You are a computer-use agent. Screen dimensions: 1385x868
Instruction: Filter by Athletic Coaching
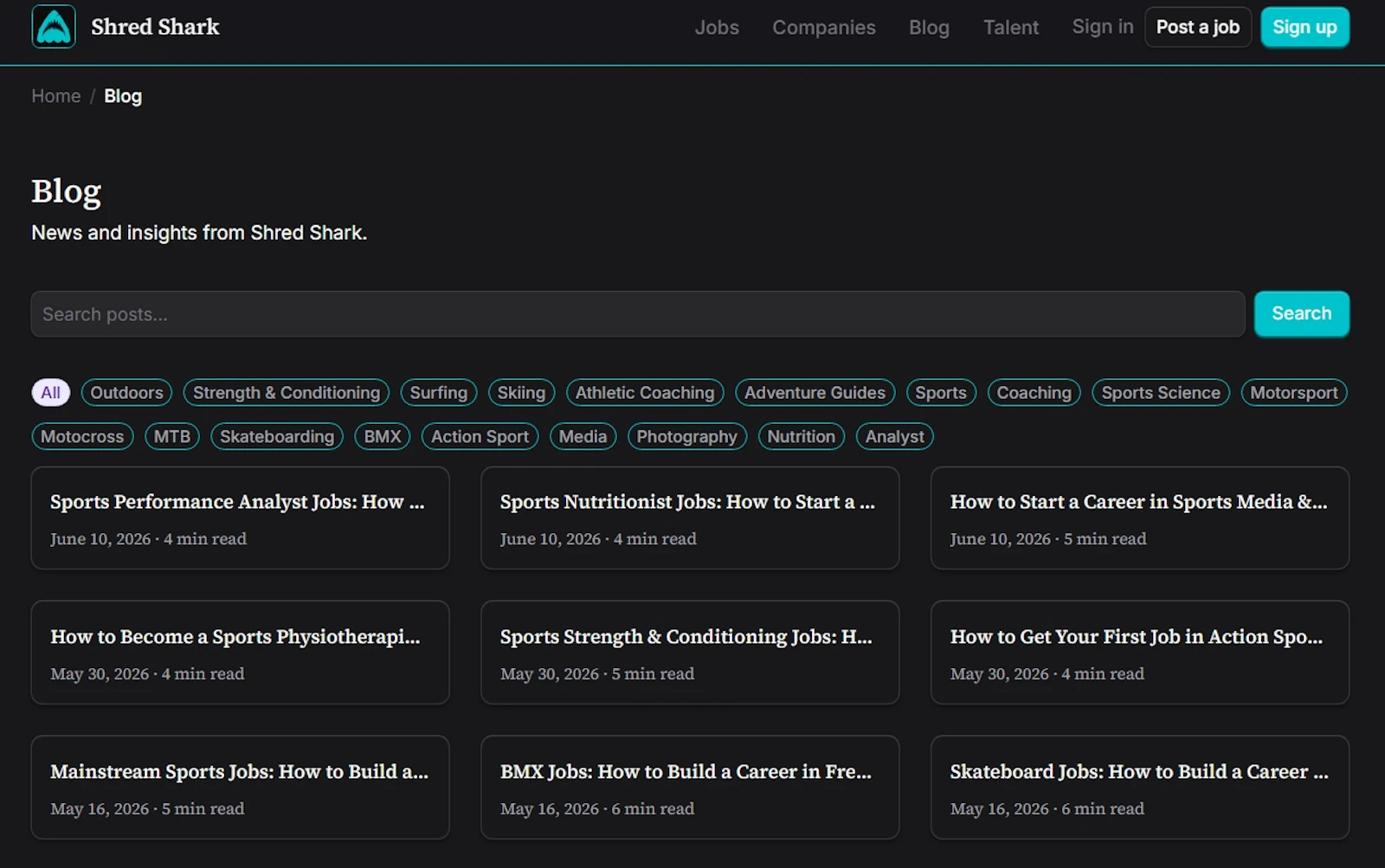click(x=645, y=393)
